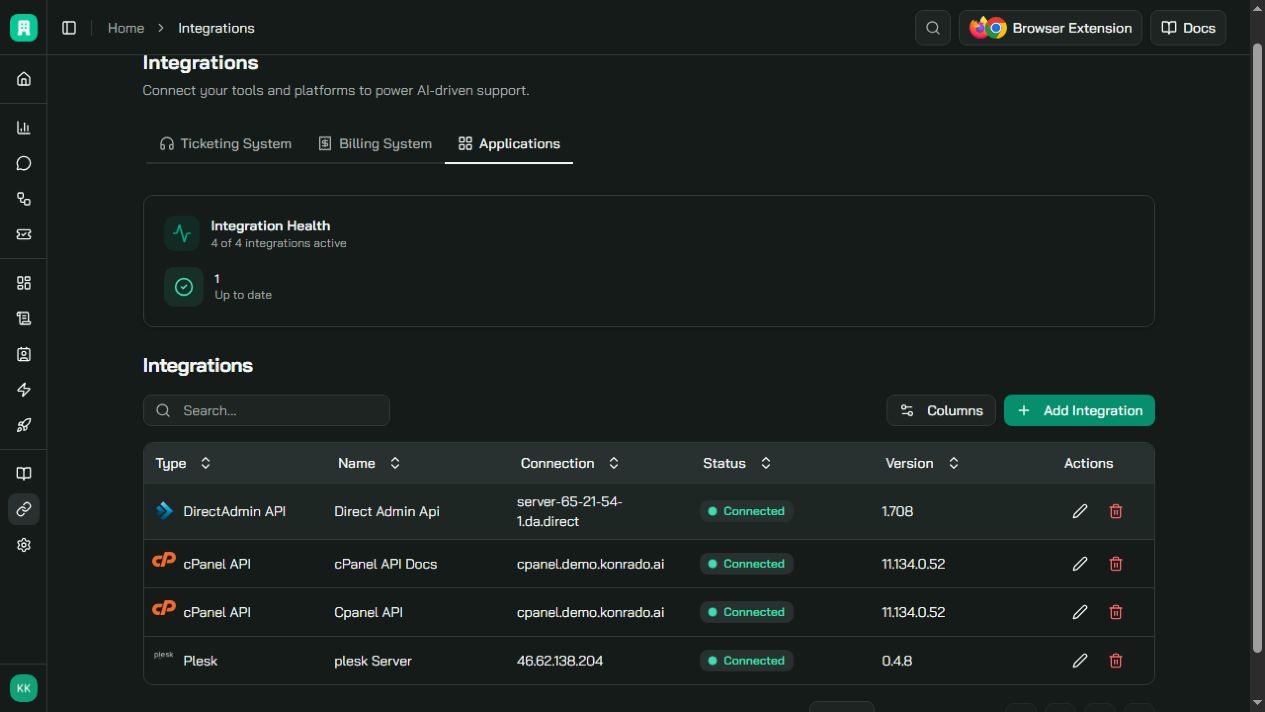Delete the Cpanel API integration row
1265x712 pixels.
[x=1116, y=612]
